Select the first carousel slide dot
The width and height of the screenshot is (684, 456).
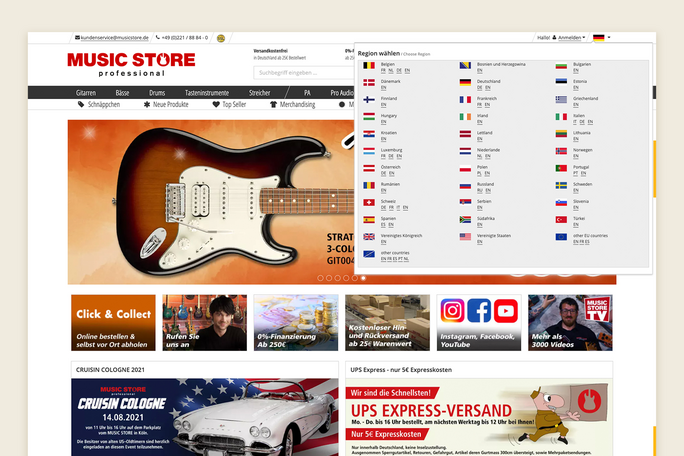320,278
